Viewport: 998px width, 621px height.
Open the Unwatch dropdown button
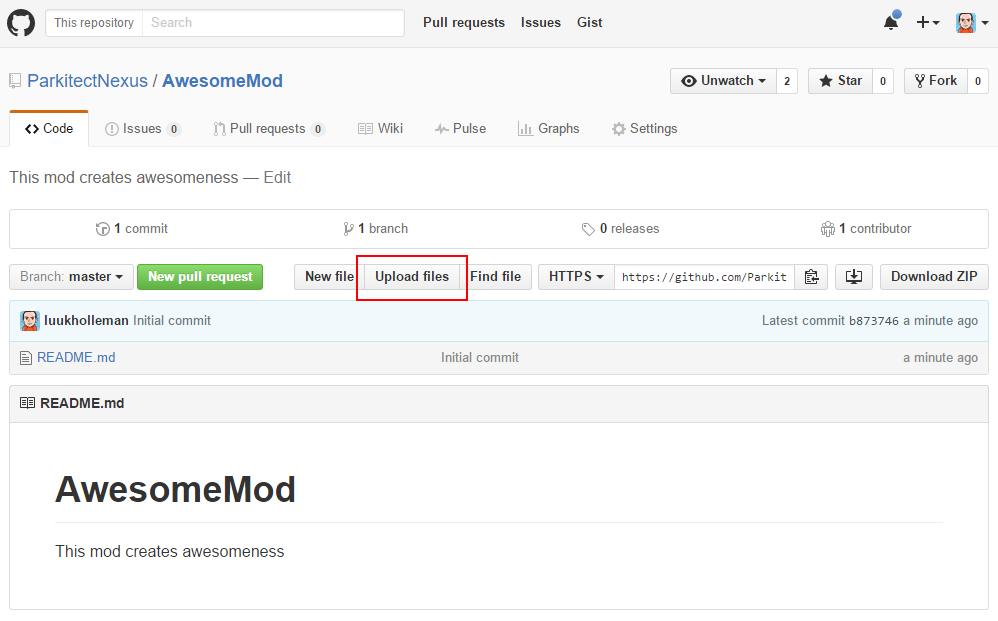[723, 81]
